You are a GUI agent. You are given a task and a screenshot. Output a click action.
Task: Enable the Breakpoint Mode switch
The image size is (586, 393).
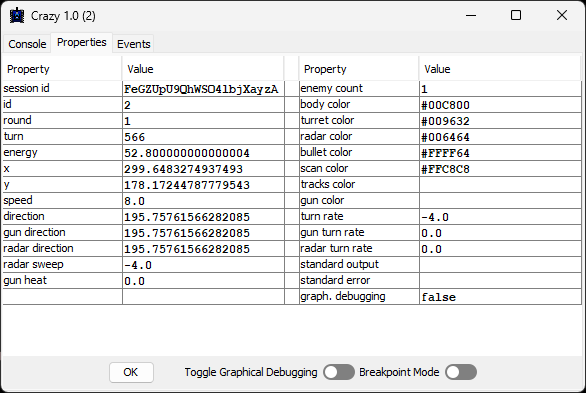point(461,372)
